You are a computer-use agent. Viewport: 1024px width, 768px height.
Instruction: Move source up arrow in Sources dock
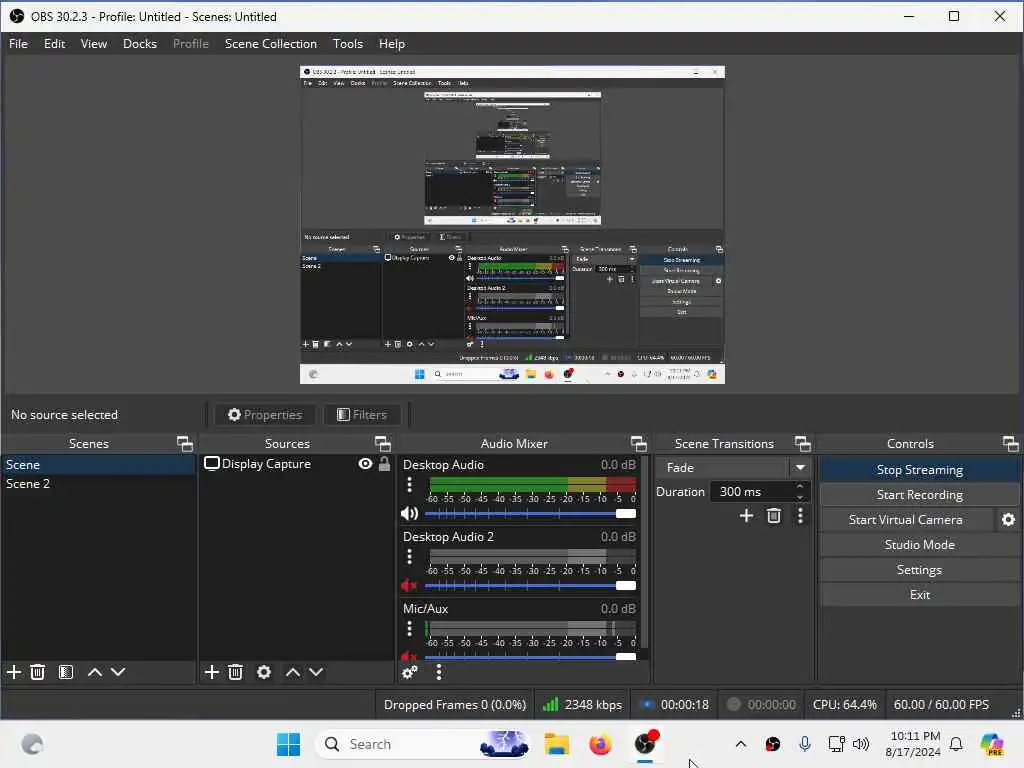[293, 672]
